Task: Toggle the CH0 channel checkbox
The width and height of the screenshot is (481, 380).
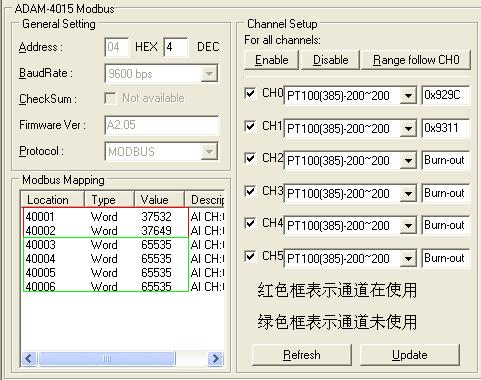Action: click(x=250, y=93)
